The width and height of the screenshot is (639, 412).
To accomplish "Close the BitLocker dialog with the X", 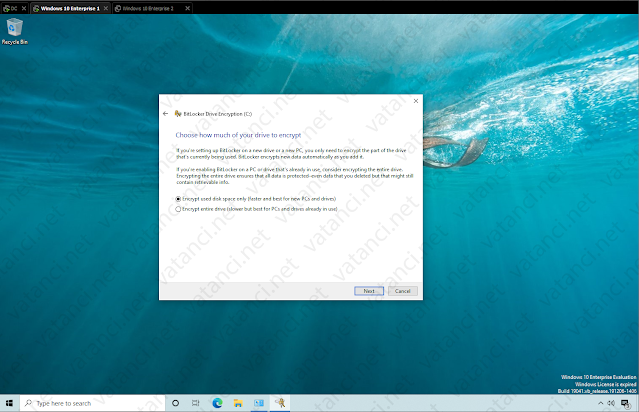I will coord(416,101).
